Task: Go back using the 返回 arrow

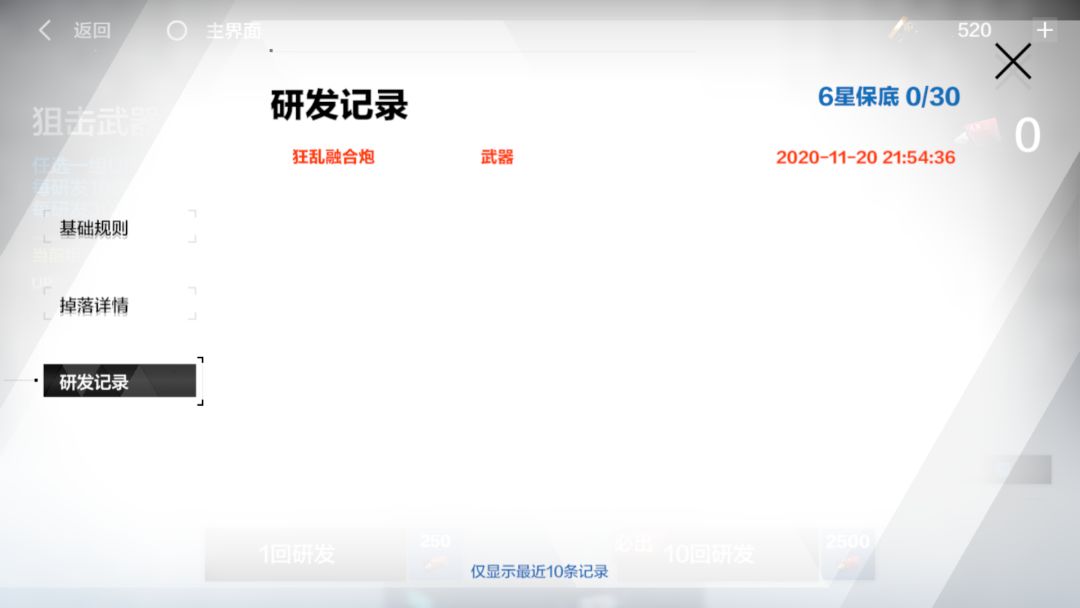Action: coord(45,30)
